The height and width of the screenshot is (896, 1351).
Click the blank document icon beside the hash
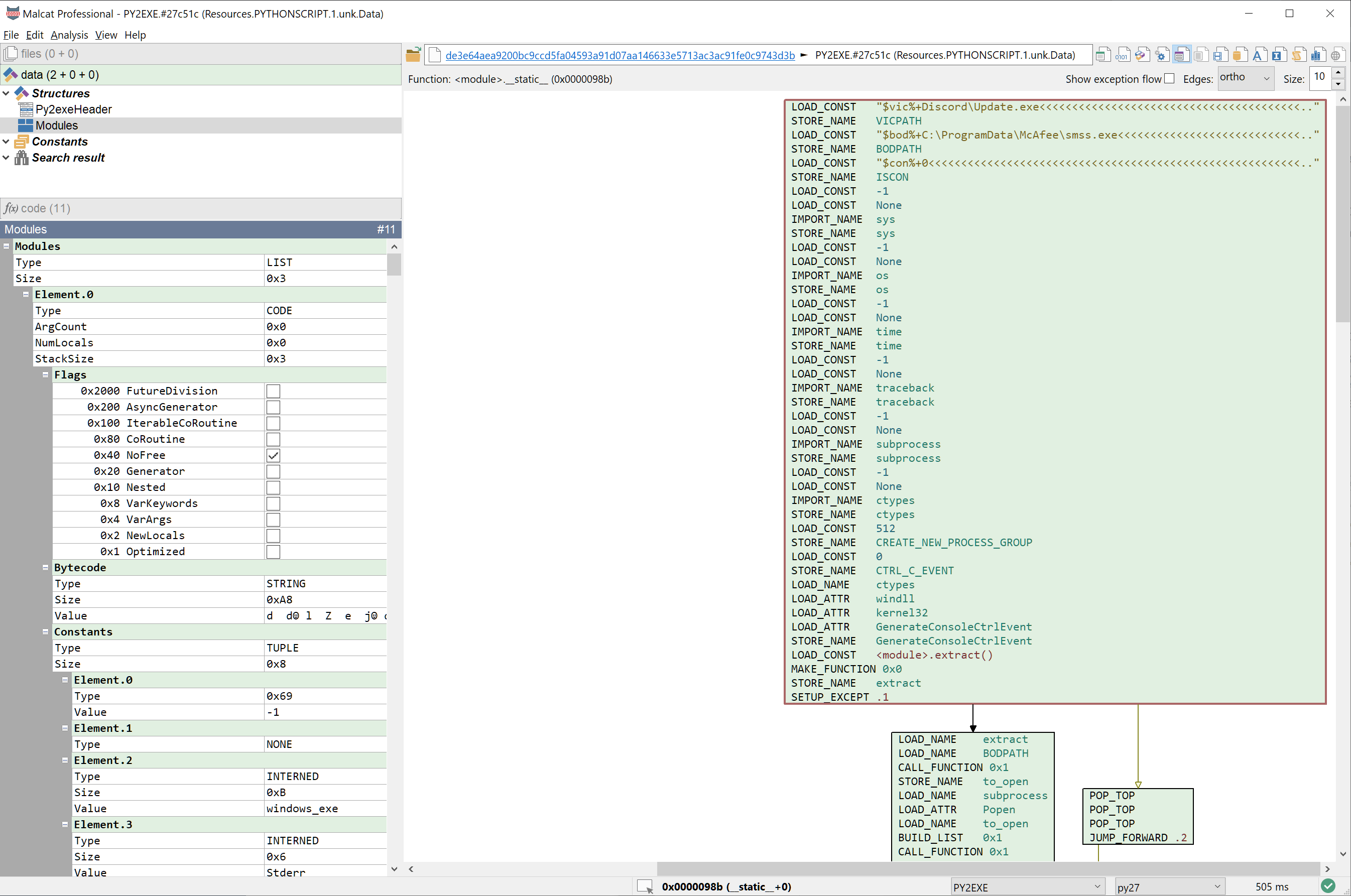(x=434, y=55)
